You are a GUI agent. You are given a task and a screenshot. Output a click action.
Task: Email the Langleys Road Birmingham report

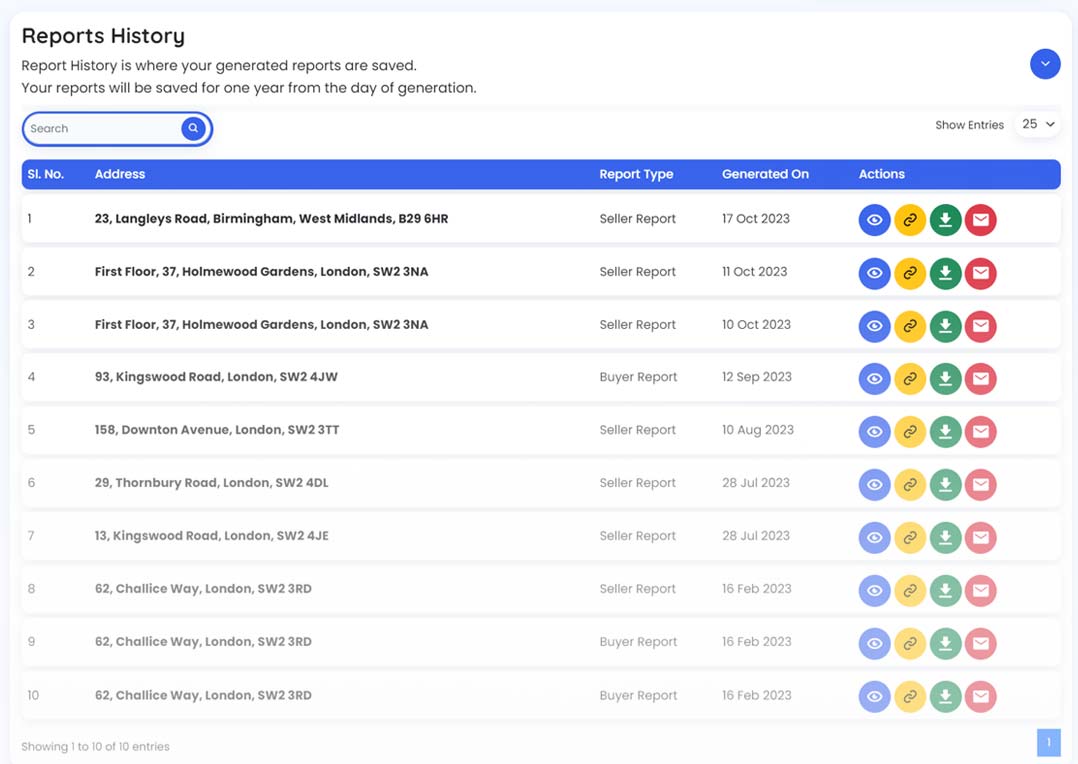[981, 220]
